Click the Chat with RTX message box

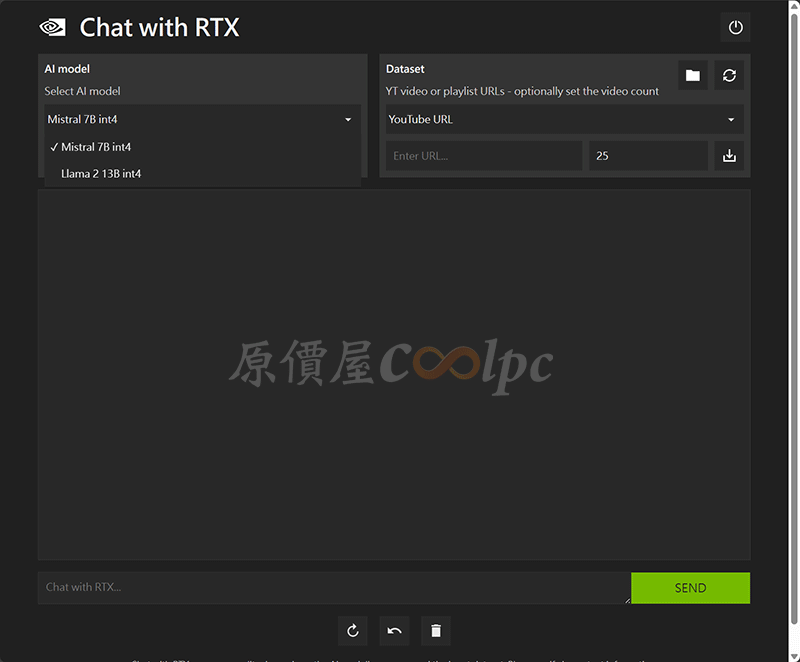[334, 588]
